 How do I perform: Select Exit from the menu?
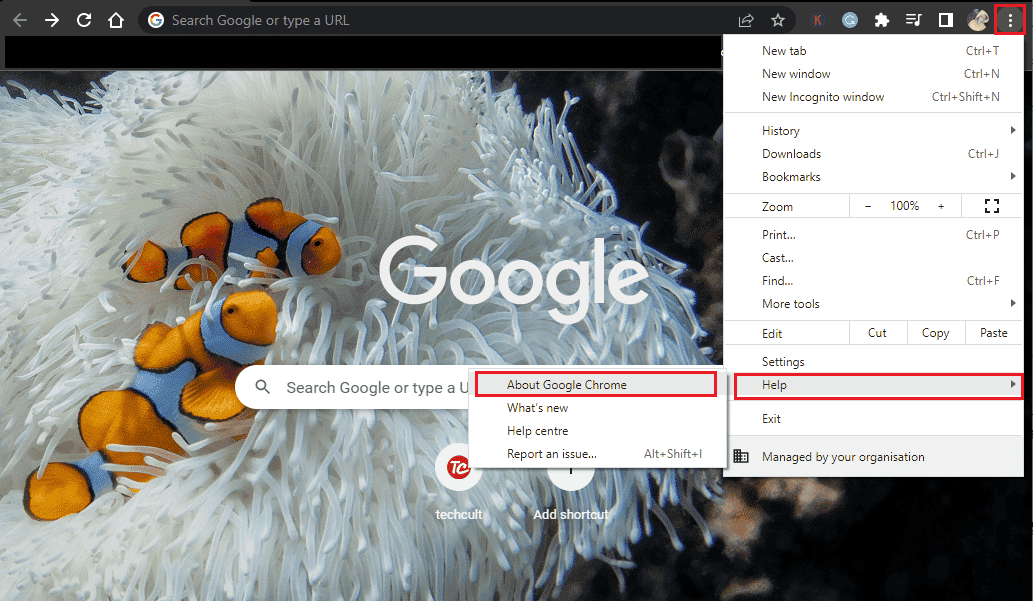tap(874, 418)
